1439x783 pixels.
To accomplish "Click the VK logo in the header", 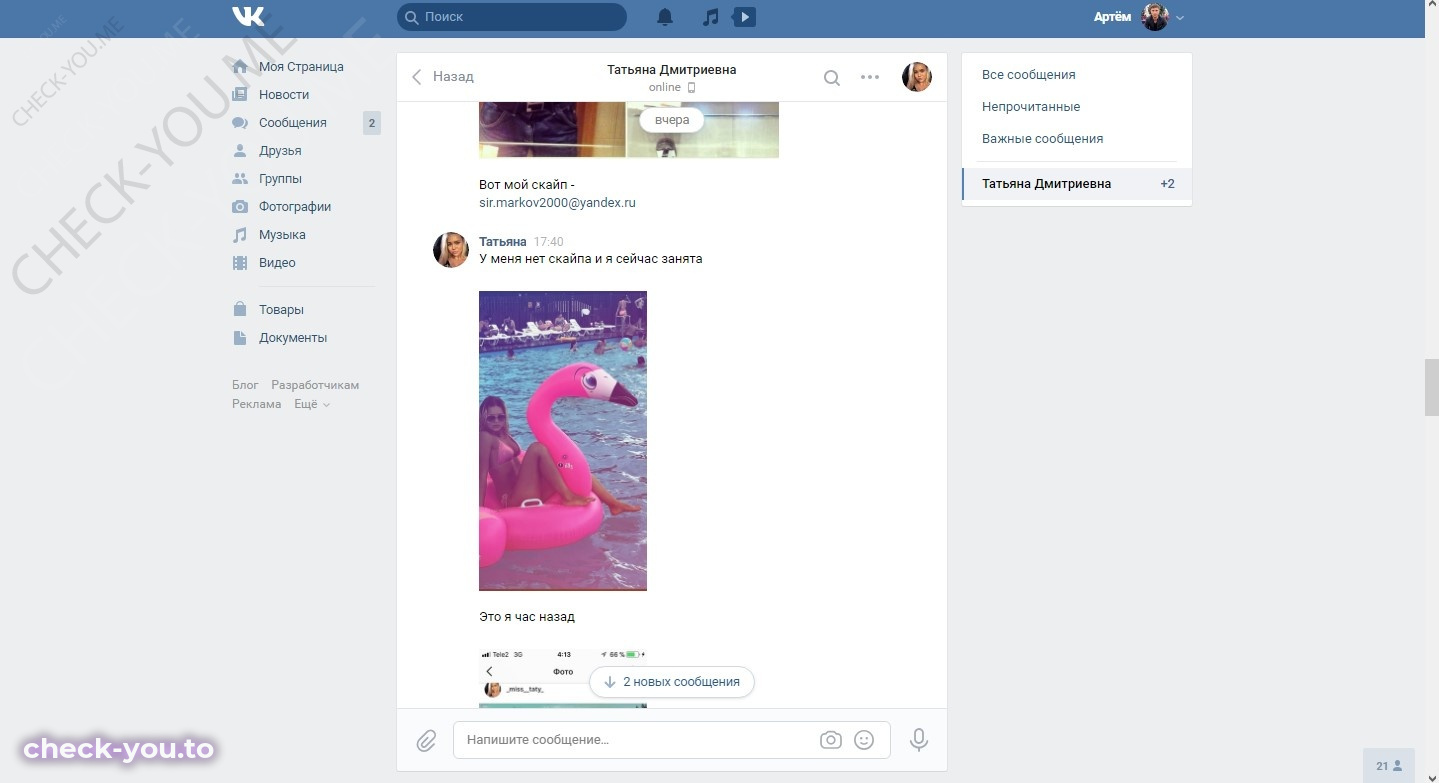I will coord(248,17).
